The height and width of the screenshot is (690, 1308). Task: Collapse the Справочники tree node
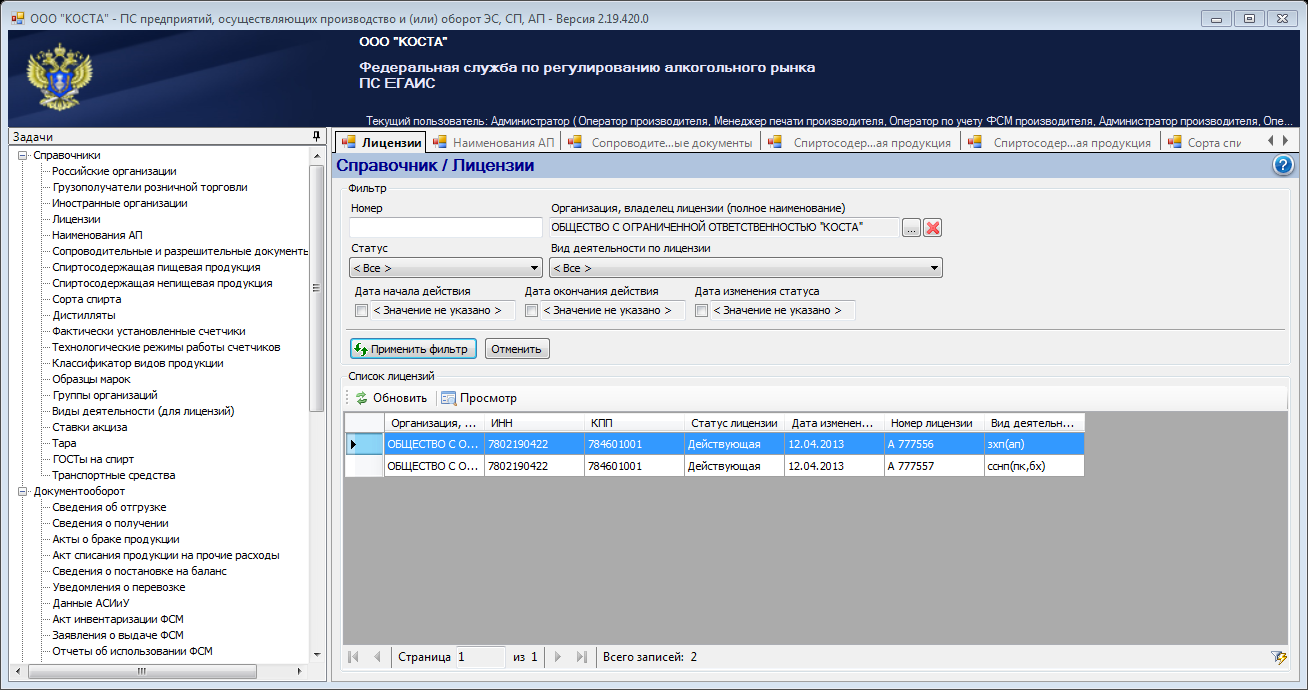click(22, 155)
